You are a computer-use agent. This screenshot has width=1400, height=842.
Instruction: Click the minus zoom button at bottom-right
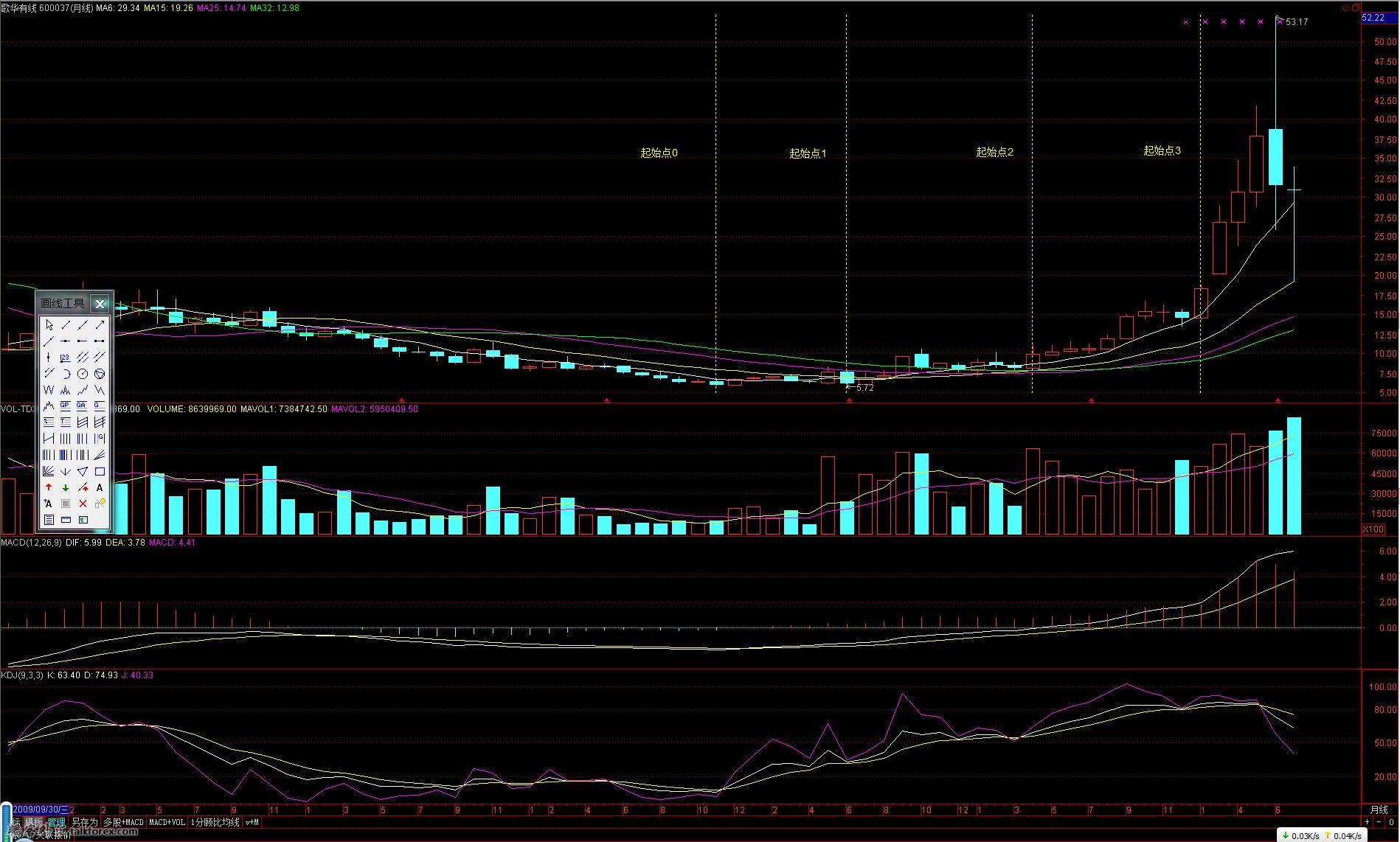[x=1379, y=822]
